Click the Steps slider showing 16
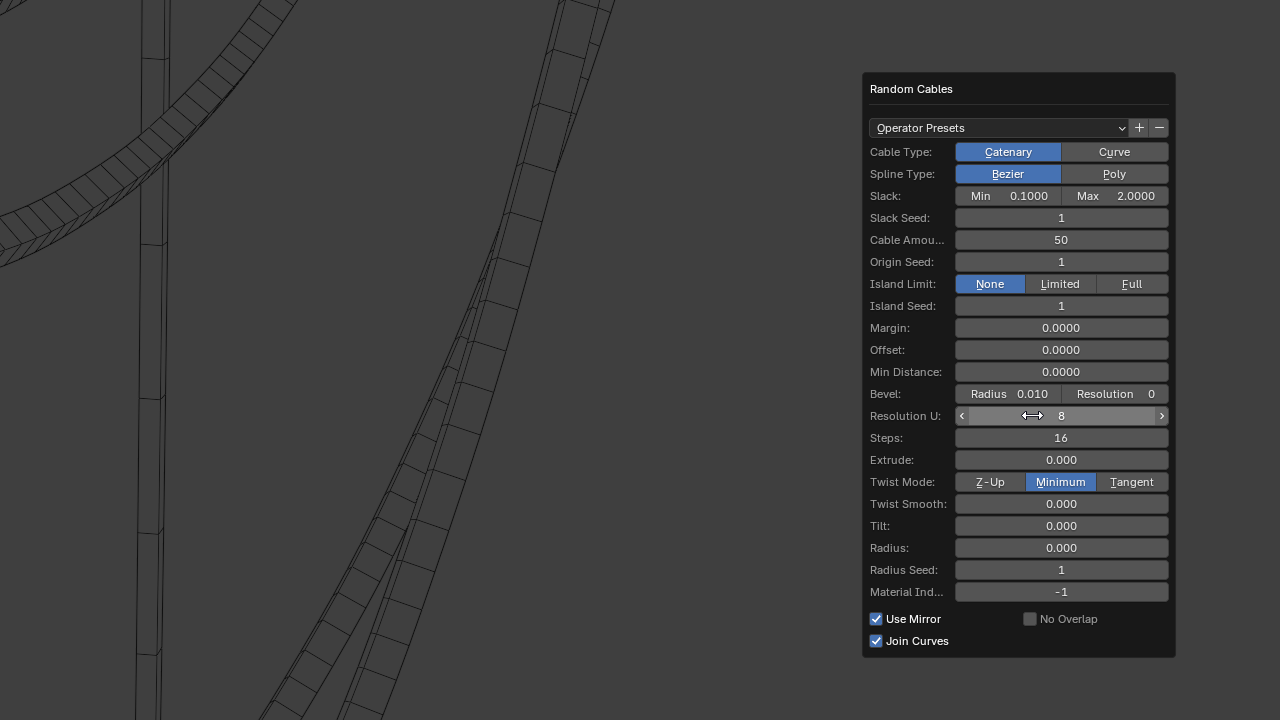This screenshot has height=720, width=1280. pos(1061,438)
